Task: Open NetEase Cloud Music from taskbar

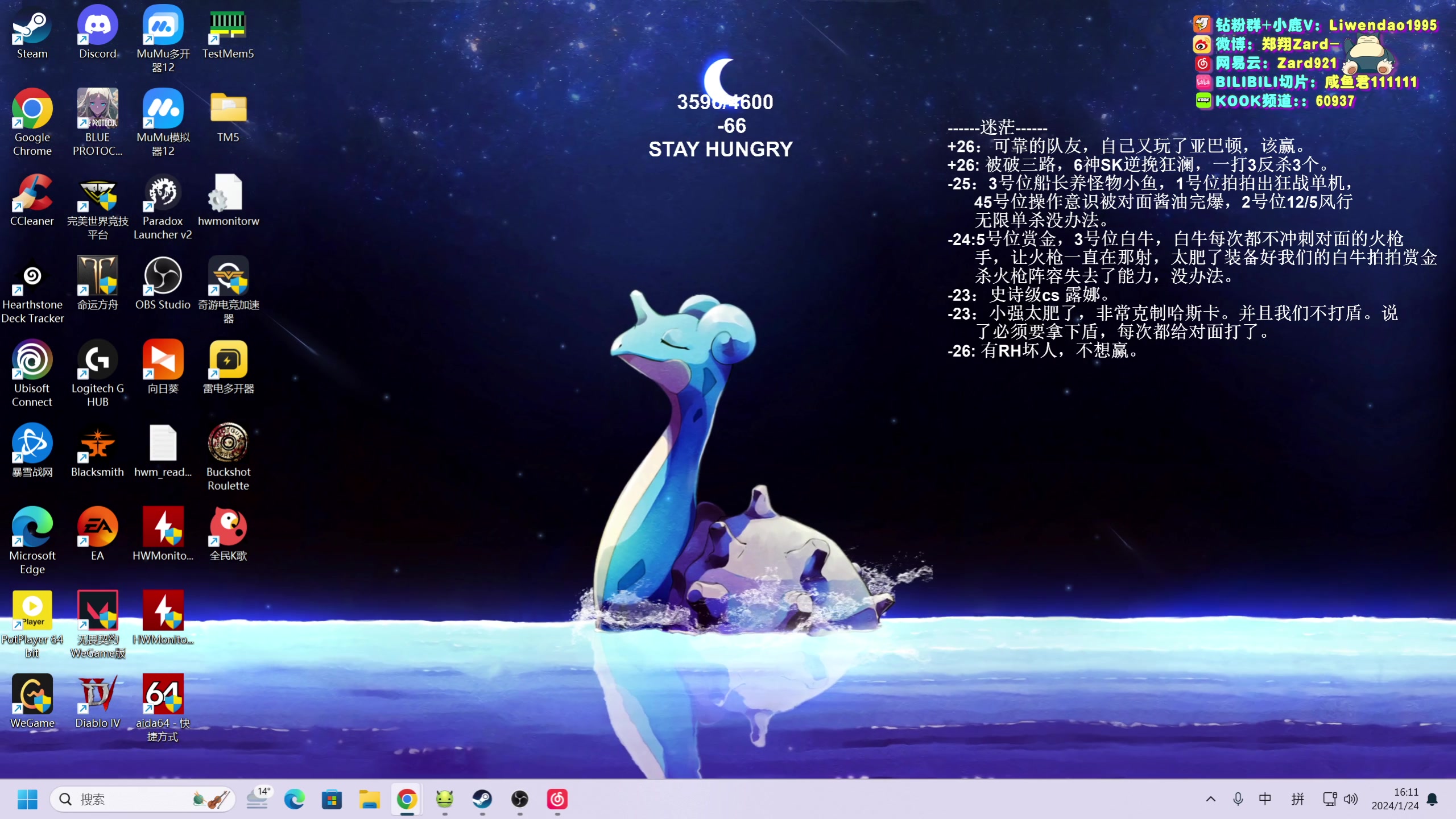Action: [x=557, y=799]
